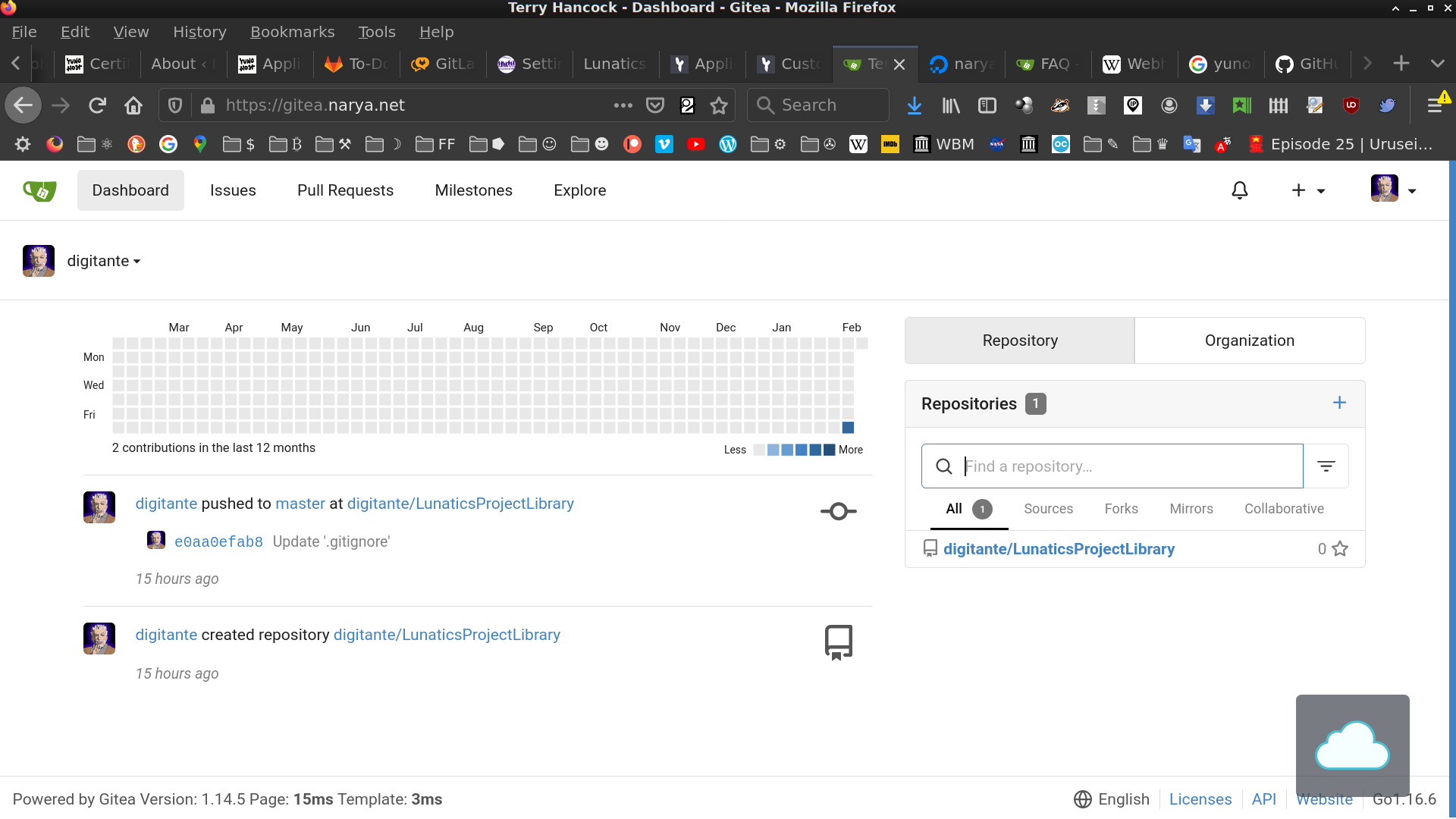
Task: Open the Bookmarks menu
Action: coord(292,32)
